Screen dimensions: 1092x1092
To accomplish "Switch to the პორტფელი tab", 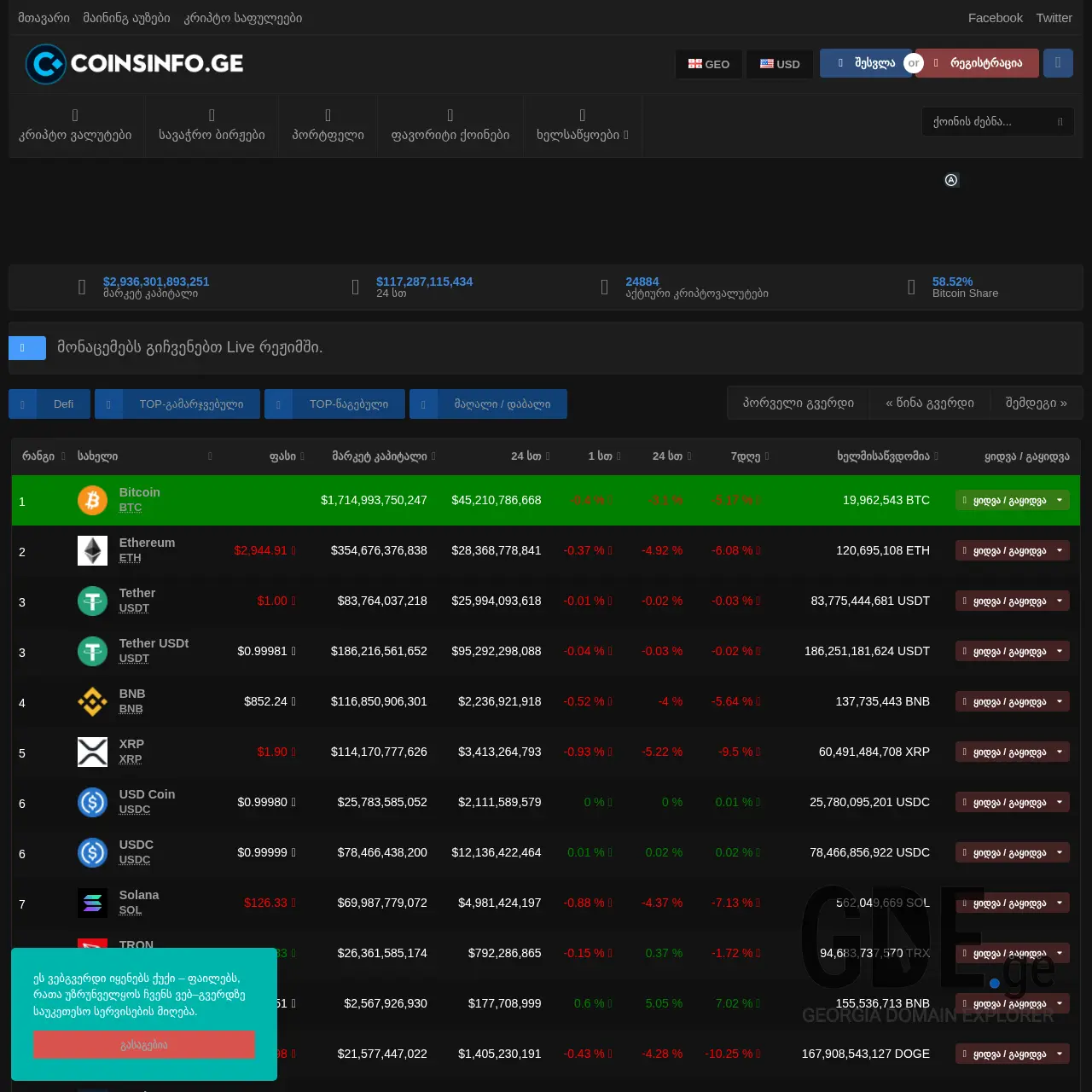I will pyautogui.click(x=328, y=125).
